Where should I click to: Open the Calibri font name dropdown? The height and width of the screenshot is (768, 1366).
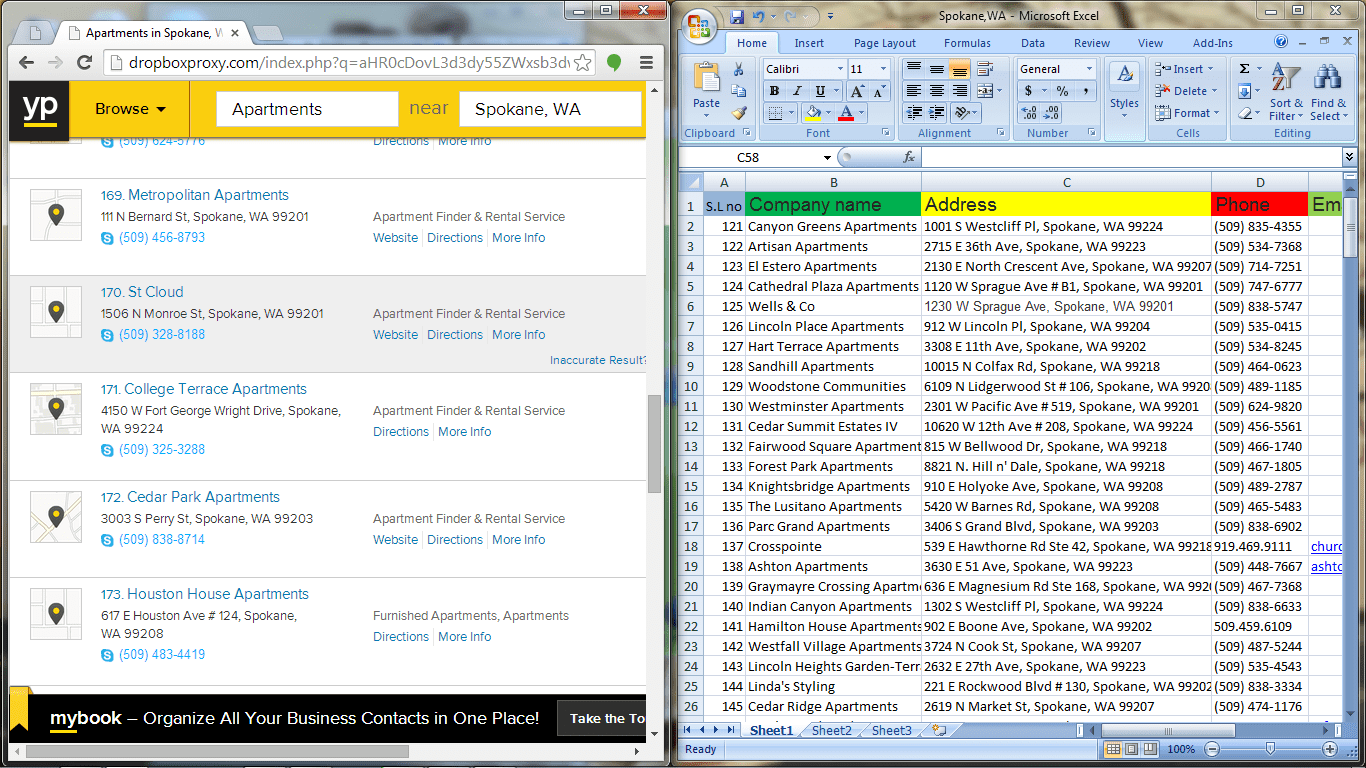coord(839,69)
